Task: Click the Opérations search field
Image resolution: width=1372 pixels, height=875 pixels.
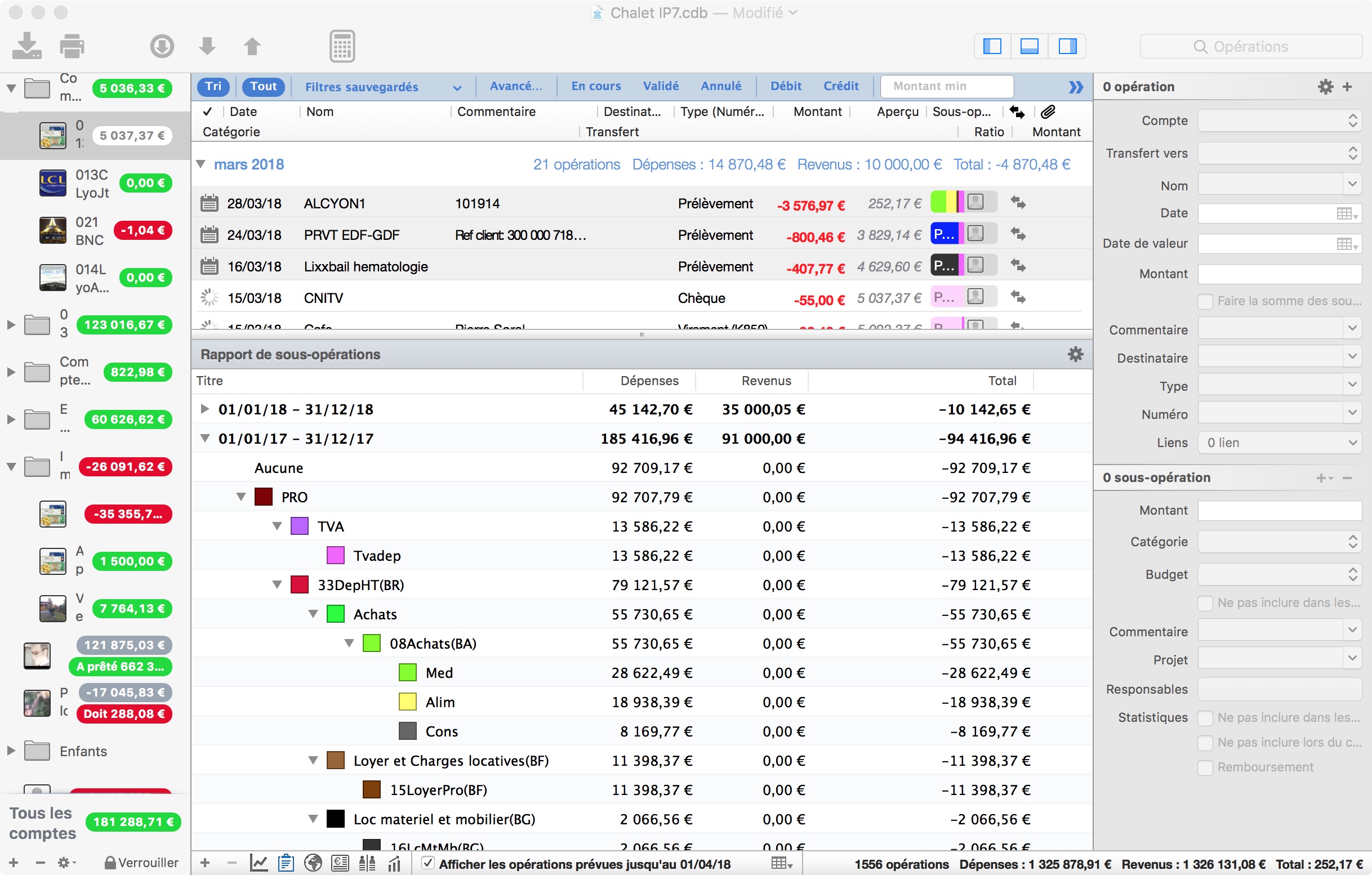Action: tap(1251, 47)
